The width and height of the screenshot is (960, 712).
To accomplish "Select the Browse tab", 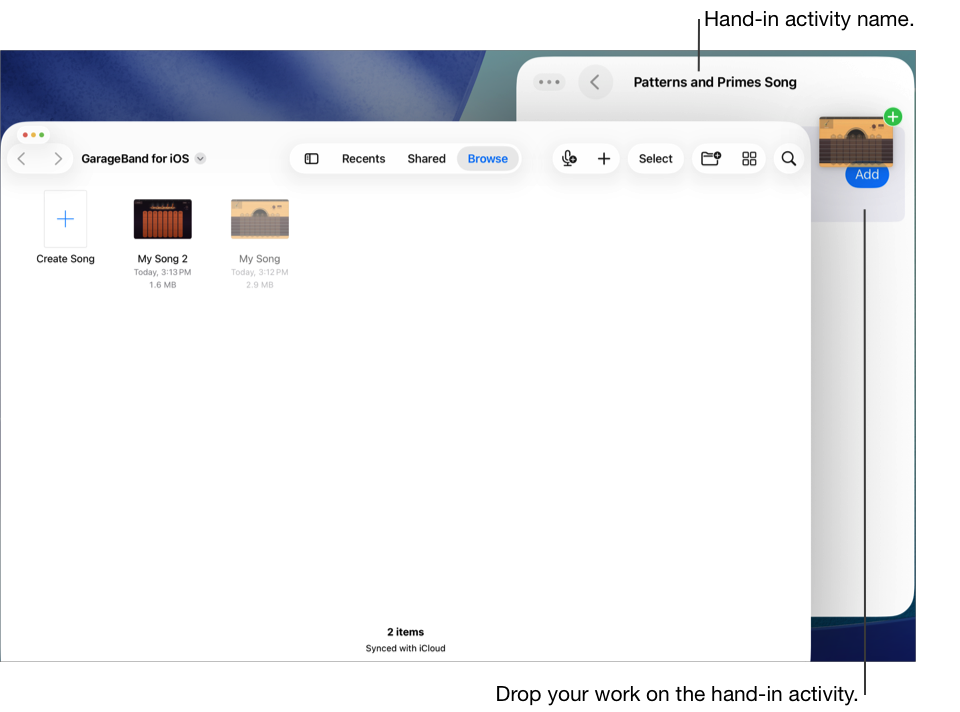I will click(487, 158).
